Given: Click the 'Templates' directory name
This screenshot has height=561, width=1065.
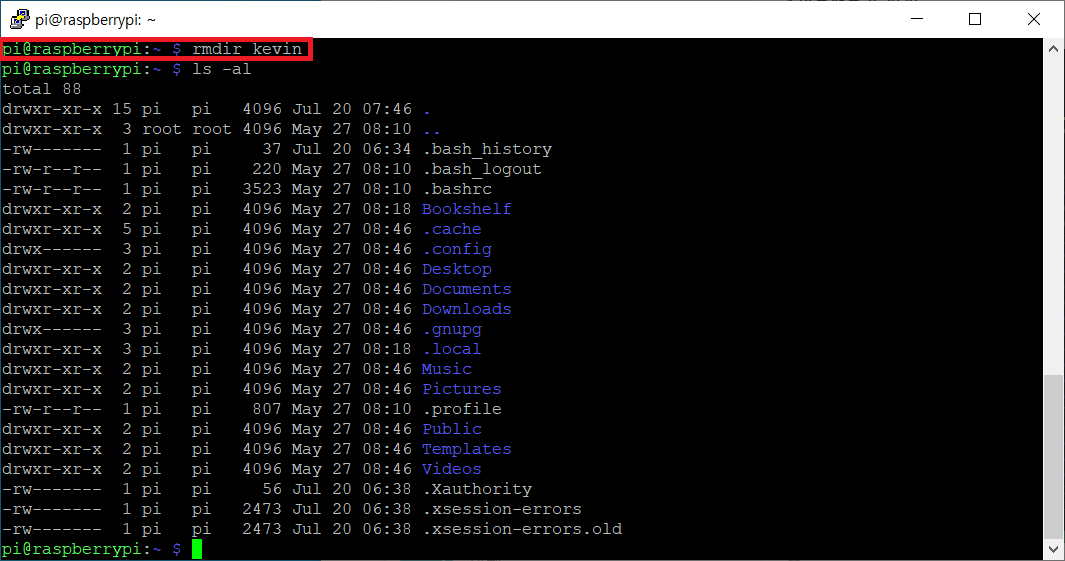Looking at the screenshot, I should pos(467,449).
